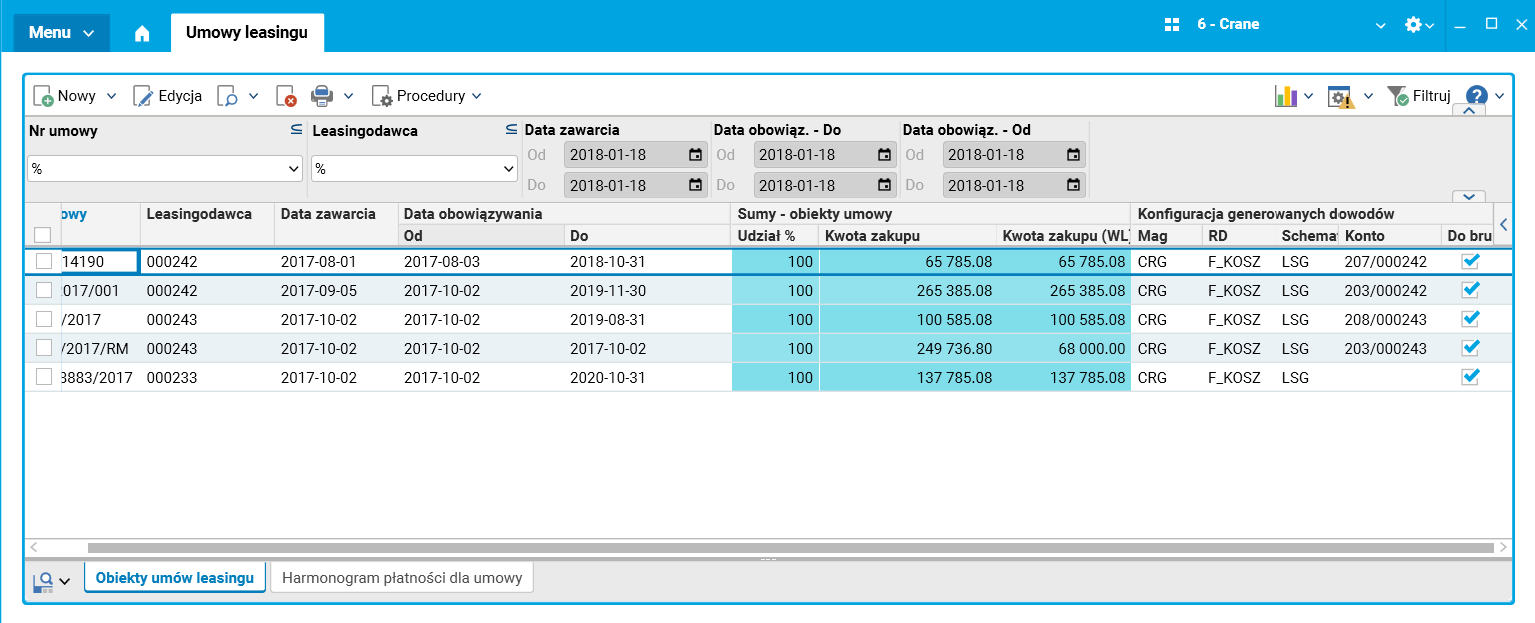Open the help dropdown arrow
This screenshot has width=1535, height=623.
click(x=1499, y=96)
